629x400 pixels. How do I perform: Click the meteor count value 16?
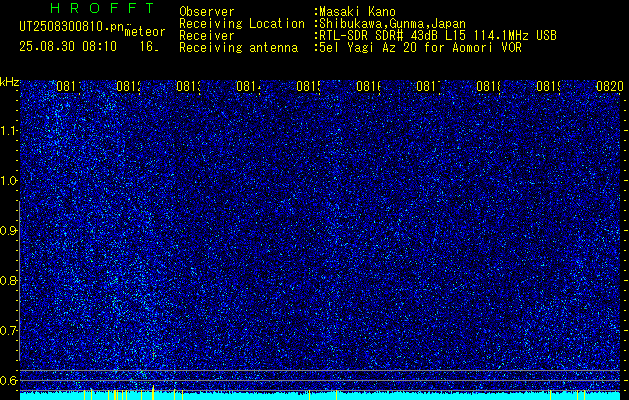[149, 47]
